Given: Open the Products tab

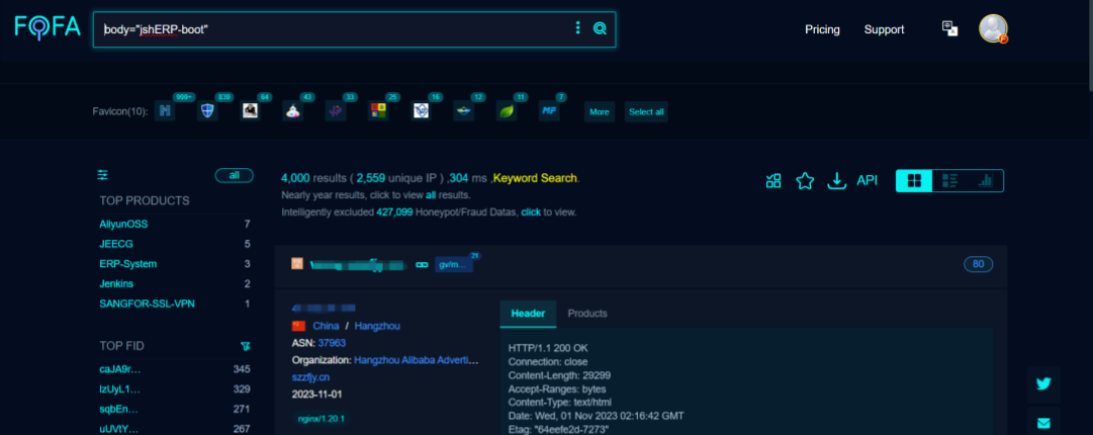Looking at the screenshot, I should [x=588, y=314].
